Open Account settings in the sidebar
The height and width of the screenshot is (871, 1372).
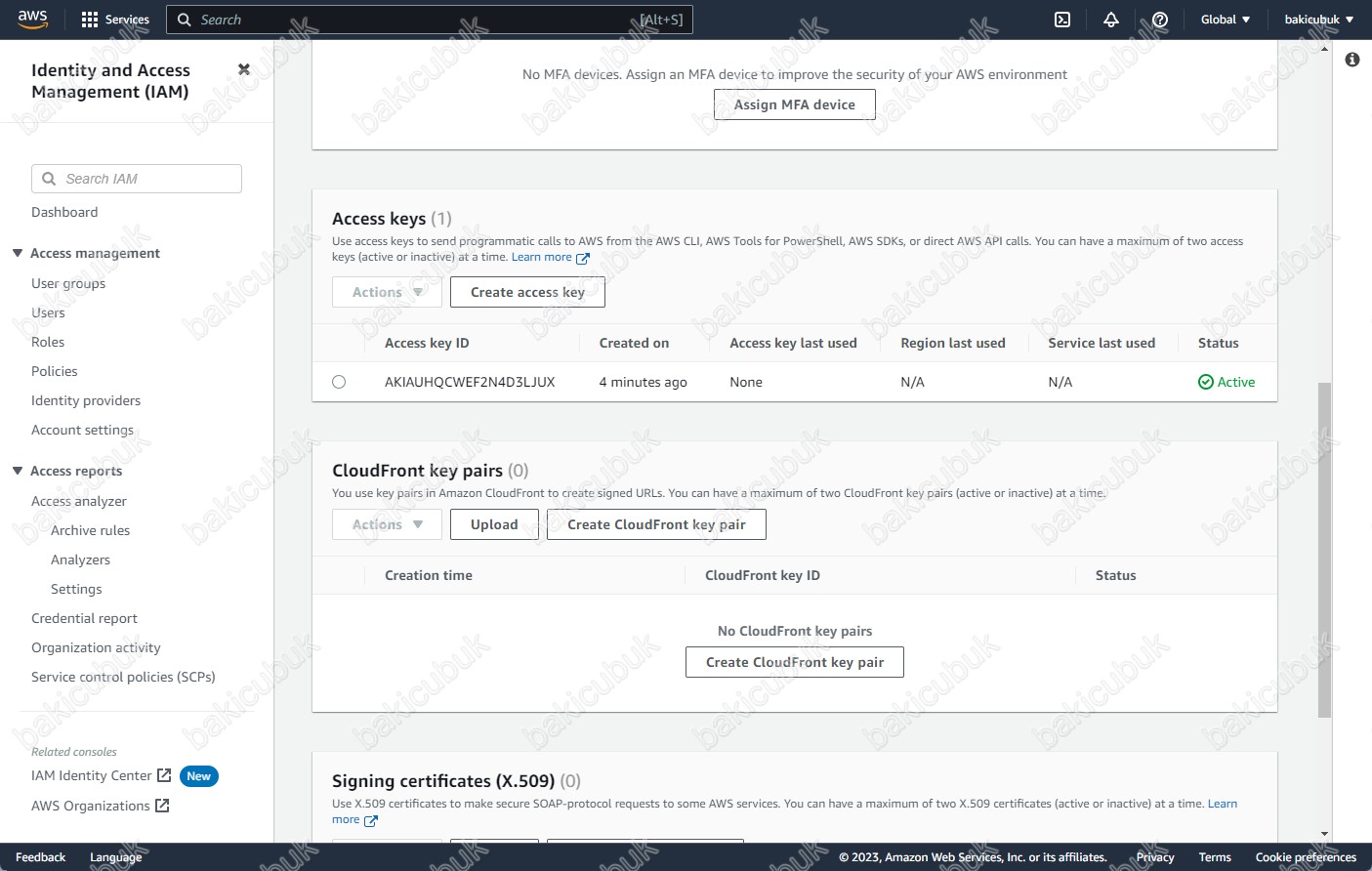click(x=82, y=430)
